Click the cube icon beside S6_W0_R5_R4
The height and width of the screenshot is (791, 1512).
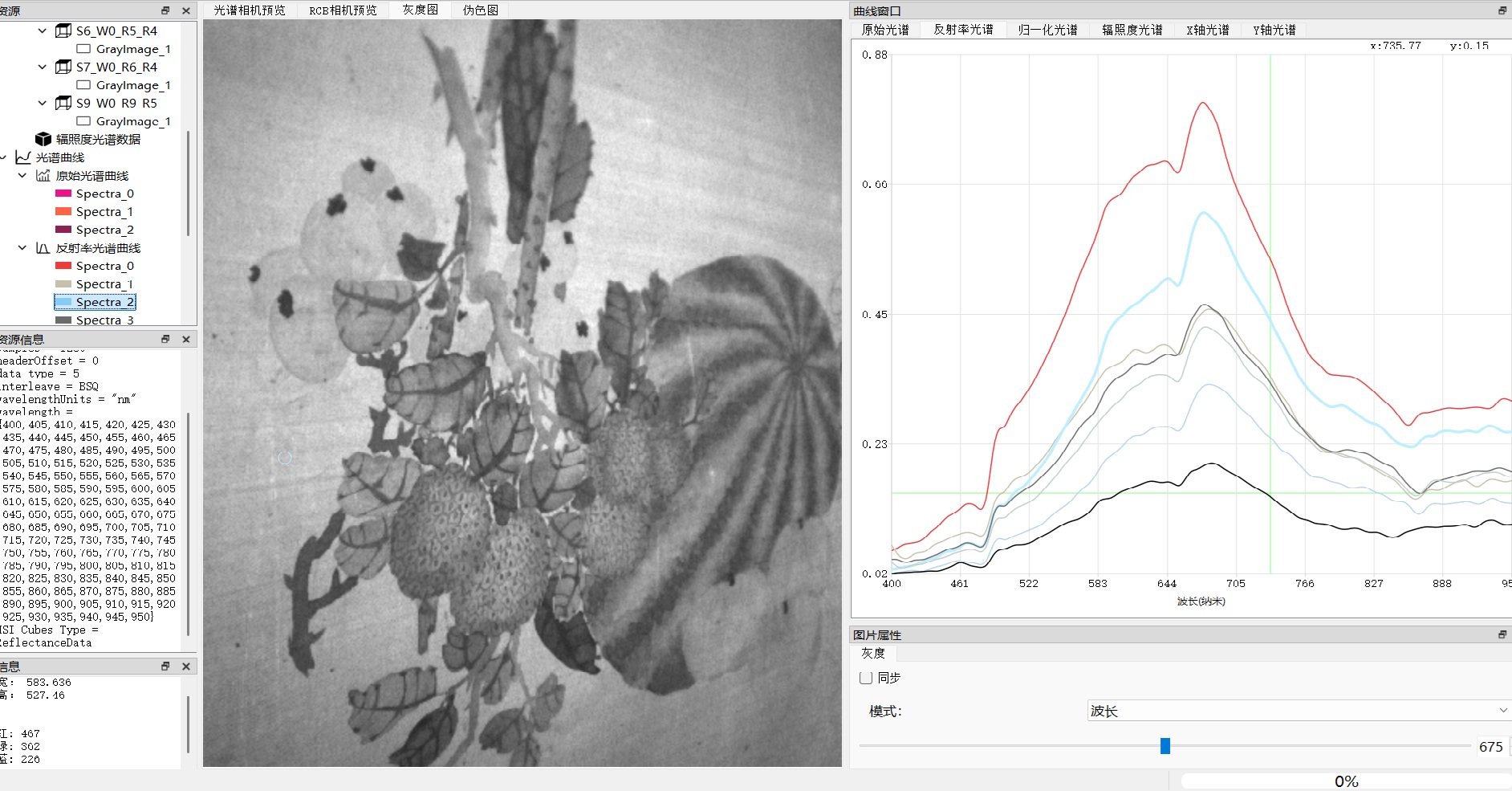coord(63,31)
